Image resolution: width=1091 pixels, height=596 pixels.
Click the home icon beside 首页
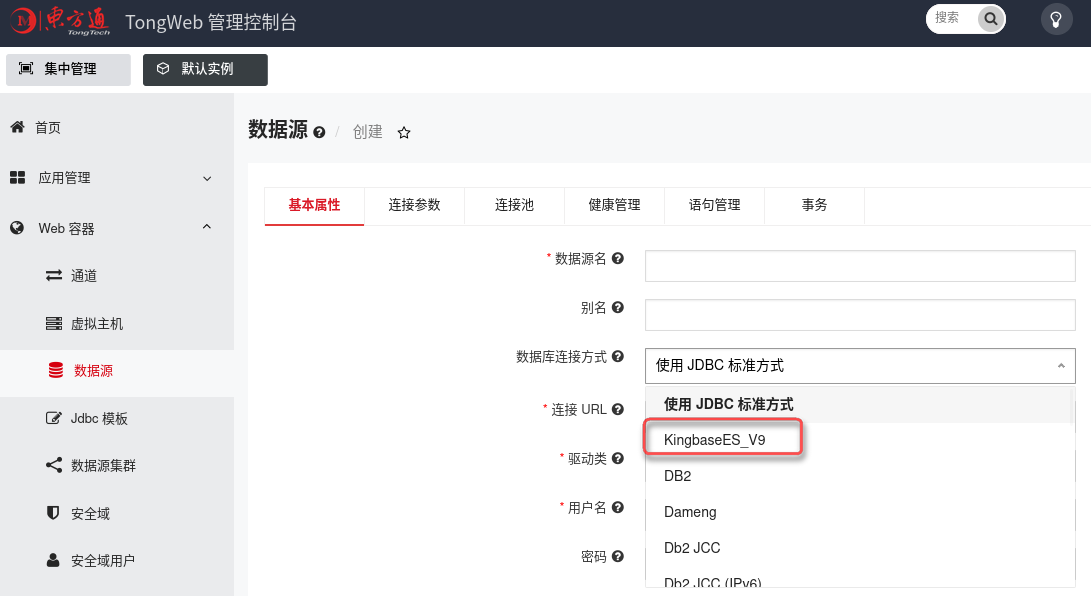pyautogui.click(x=17, y=127)
